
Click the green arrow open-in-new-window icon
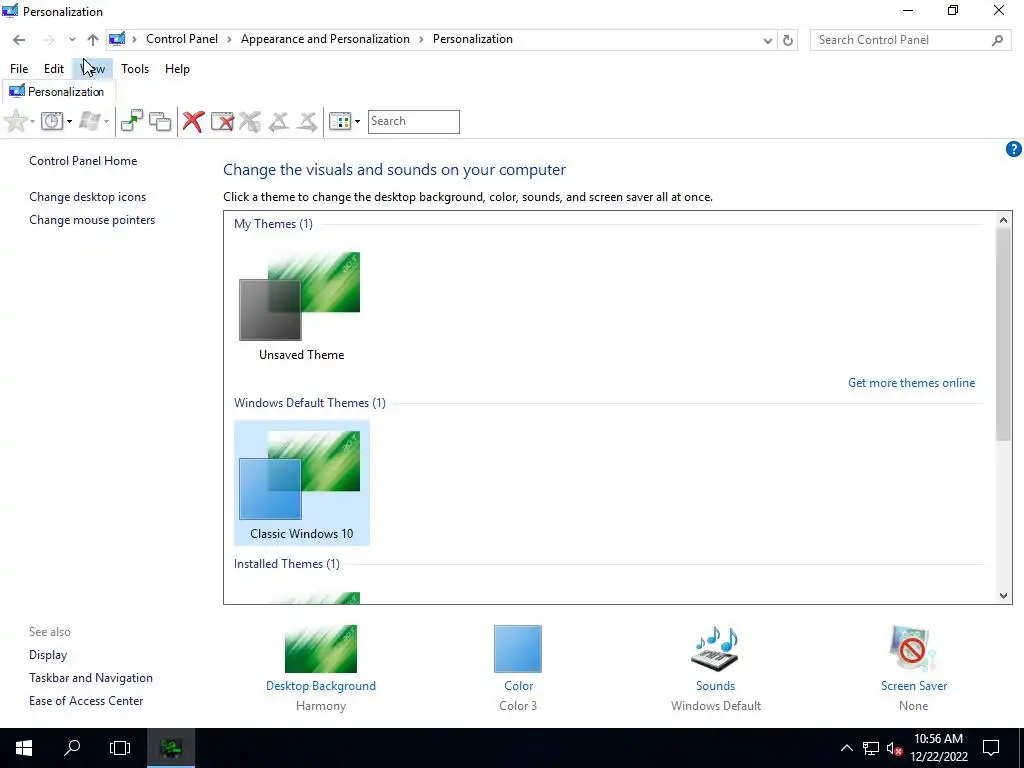(131, 121)
